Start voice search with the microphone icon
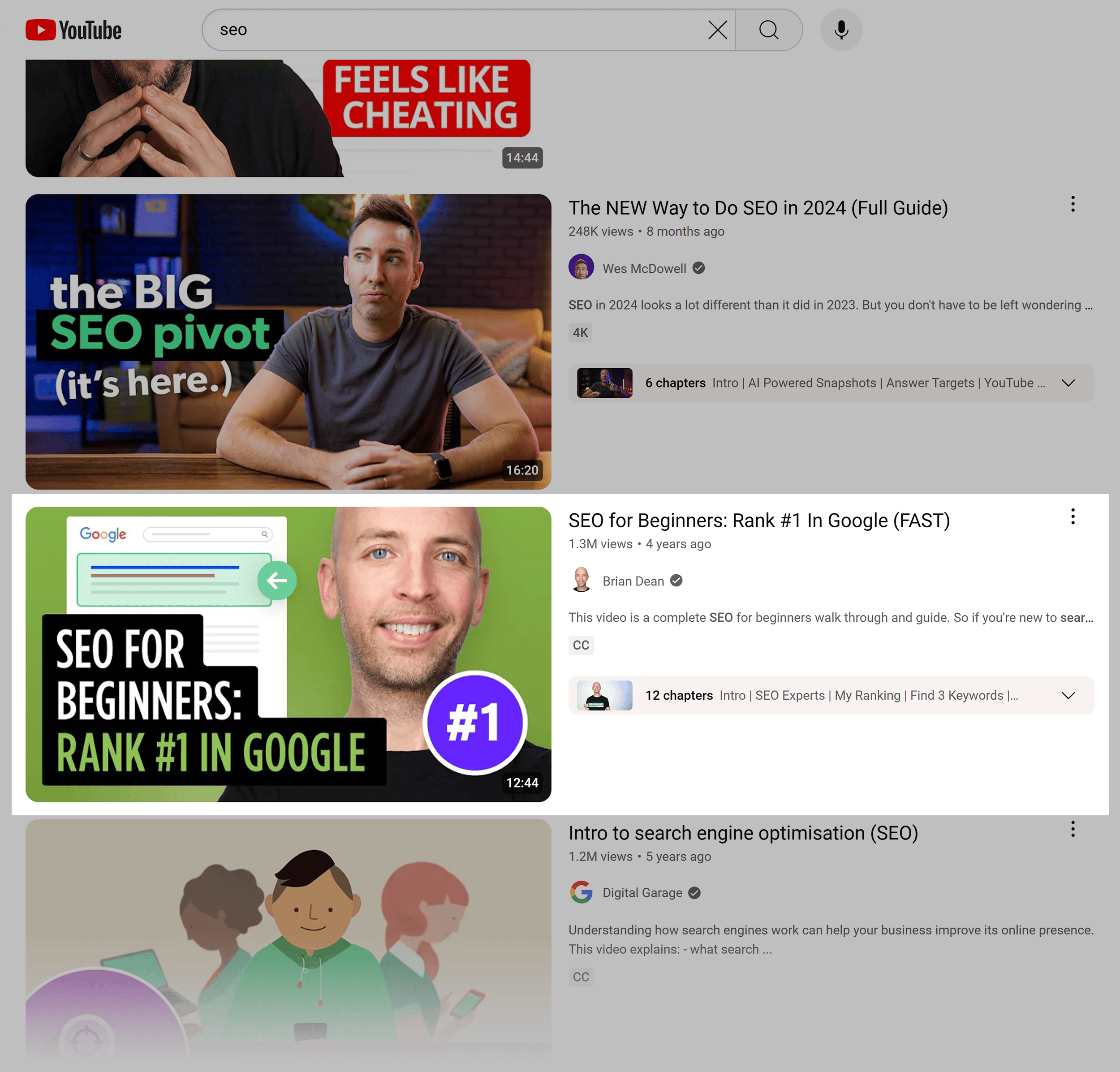Viewport: 1120px width, 1072px height. (x=841, y=30)
